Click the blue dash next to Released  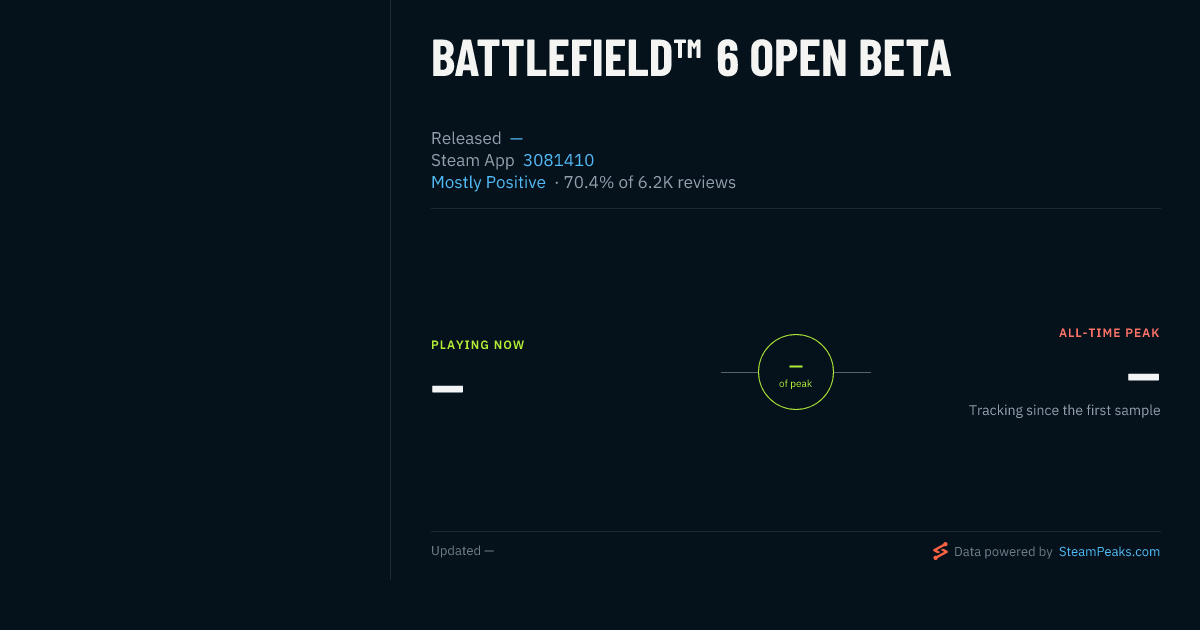516,138
